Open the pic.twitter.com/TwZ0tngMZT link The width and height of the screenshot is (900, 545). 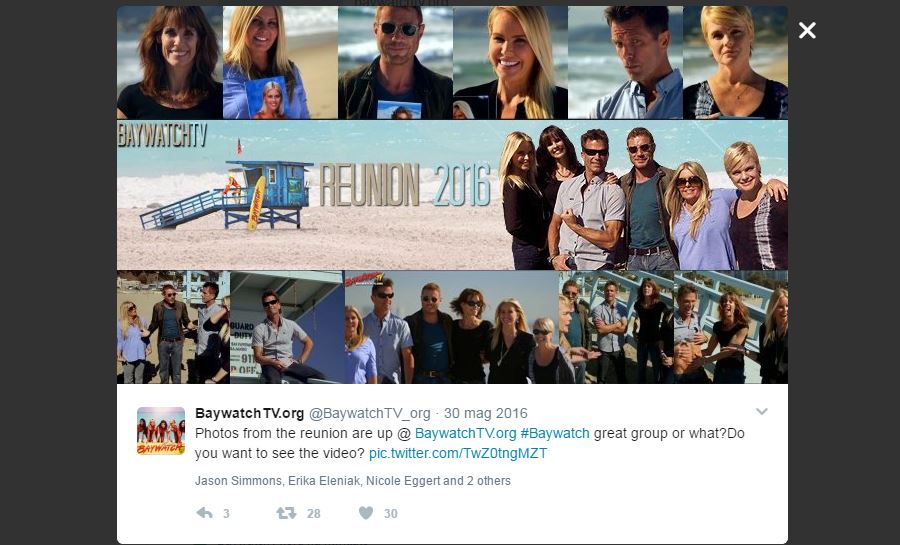click(x=458, y=453)
